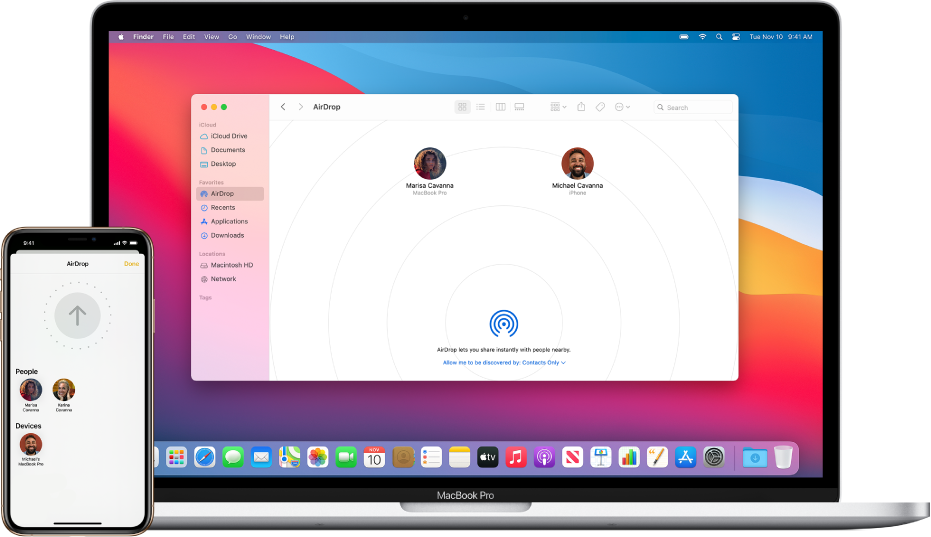Open Maps from the Dock

[289, 457]
